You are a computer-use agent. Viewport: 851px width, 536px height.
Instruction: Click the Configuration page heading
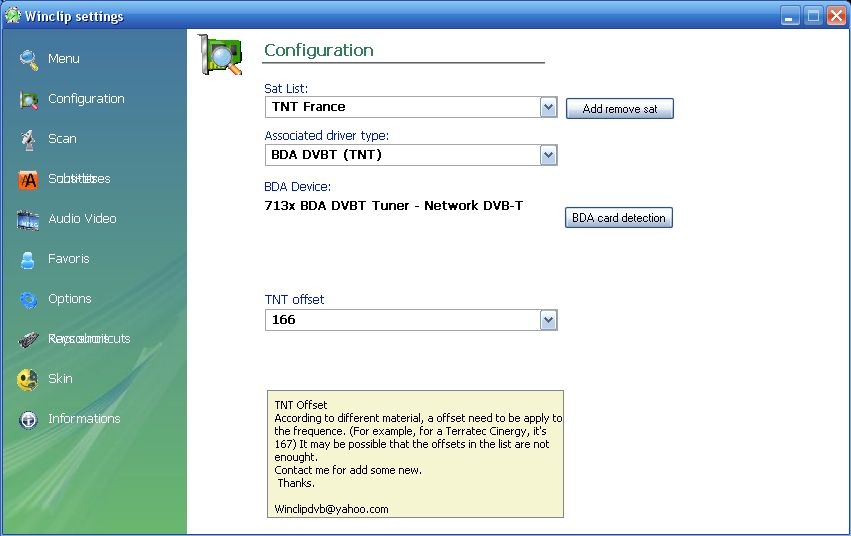[319, 50]
